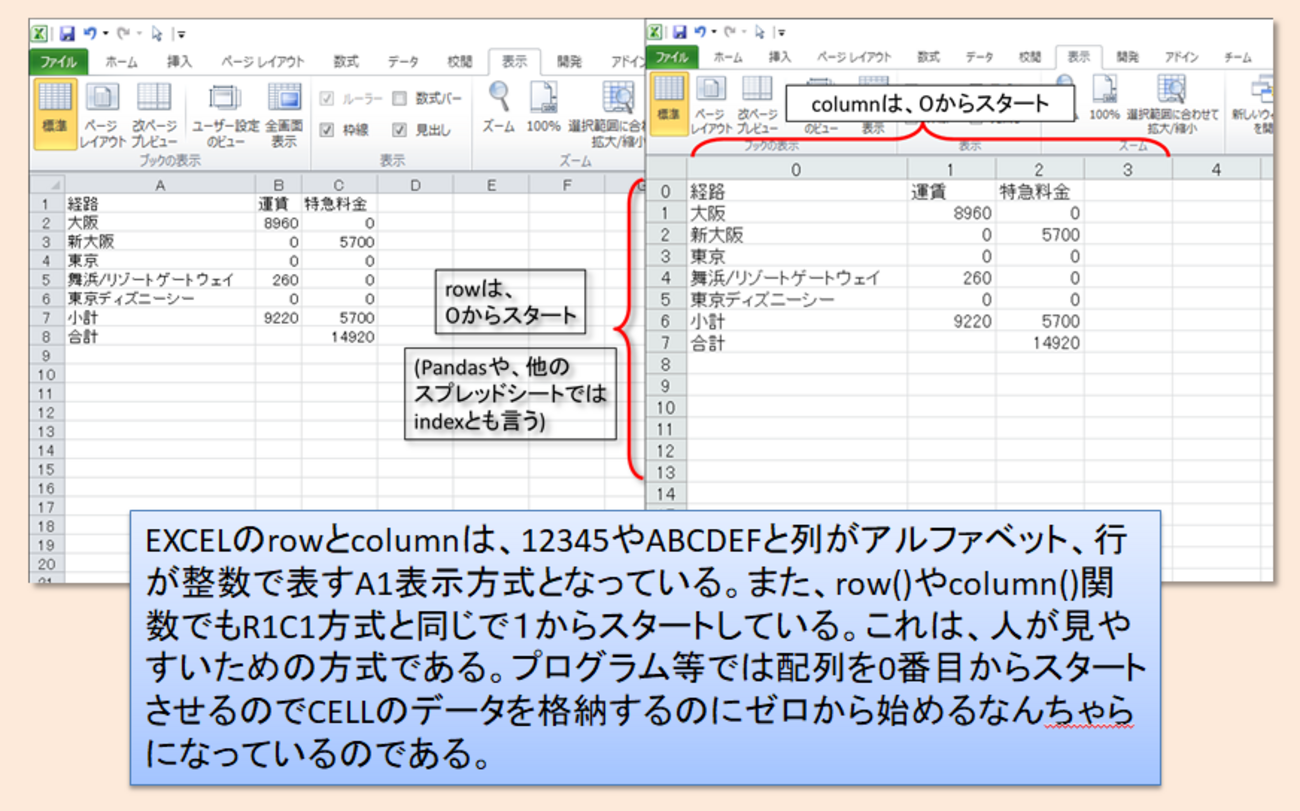Switch left window to ページレイアウト view
Screen dimensions: 1300x811
(103, 113)
